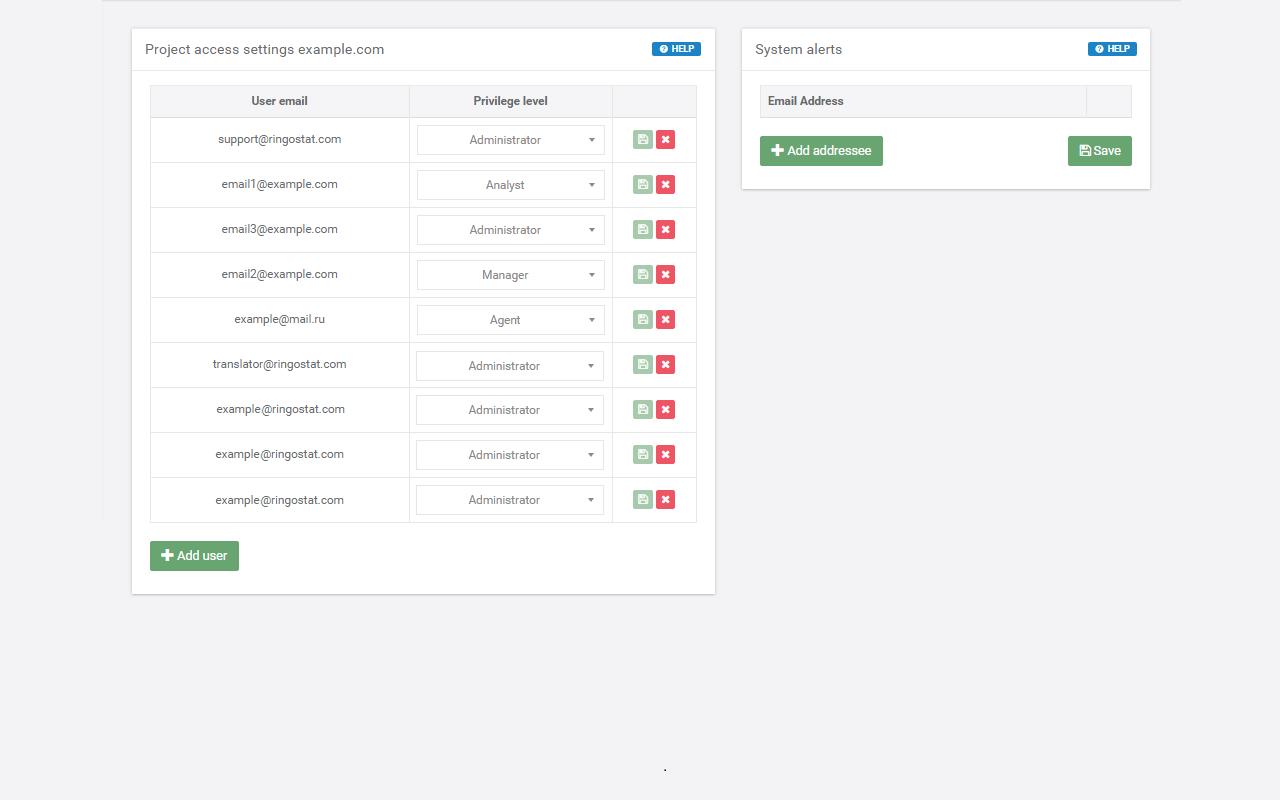
Task: Delete the user email3@example.com
Action: tap(665, 229)
